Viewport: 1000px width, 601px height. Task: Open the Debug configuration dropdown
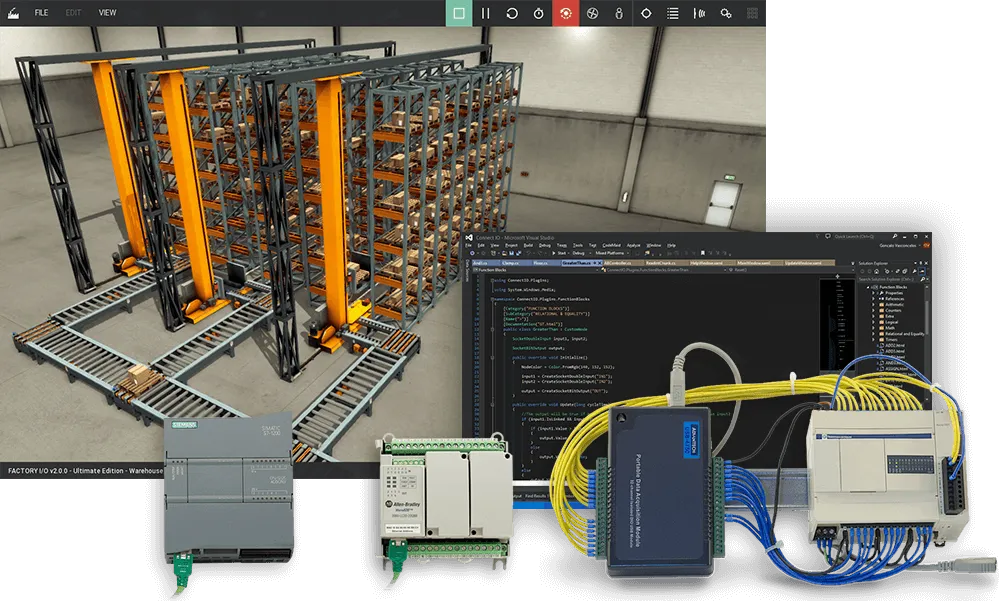point(581,253)
